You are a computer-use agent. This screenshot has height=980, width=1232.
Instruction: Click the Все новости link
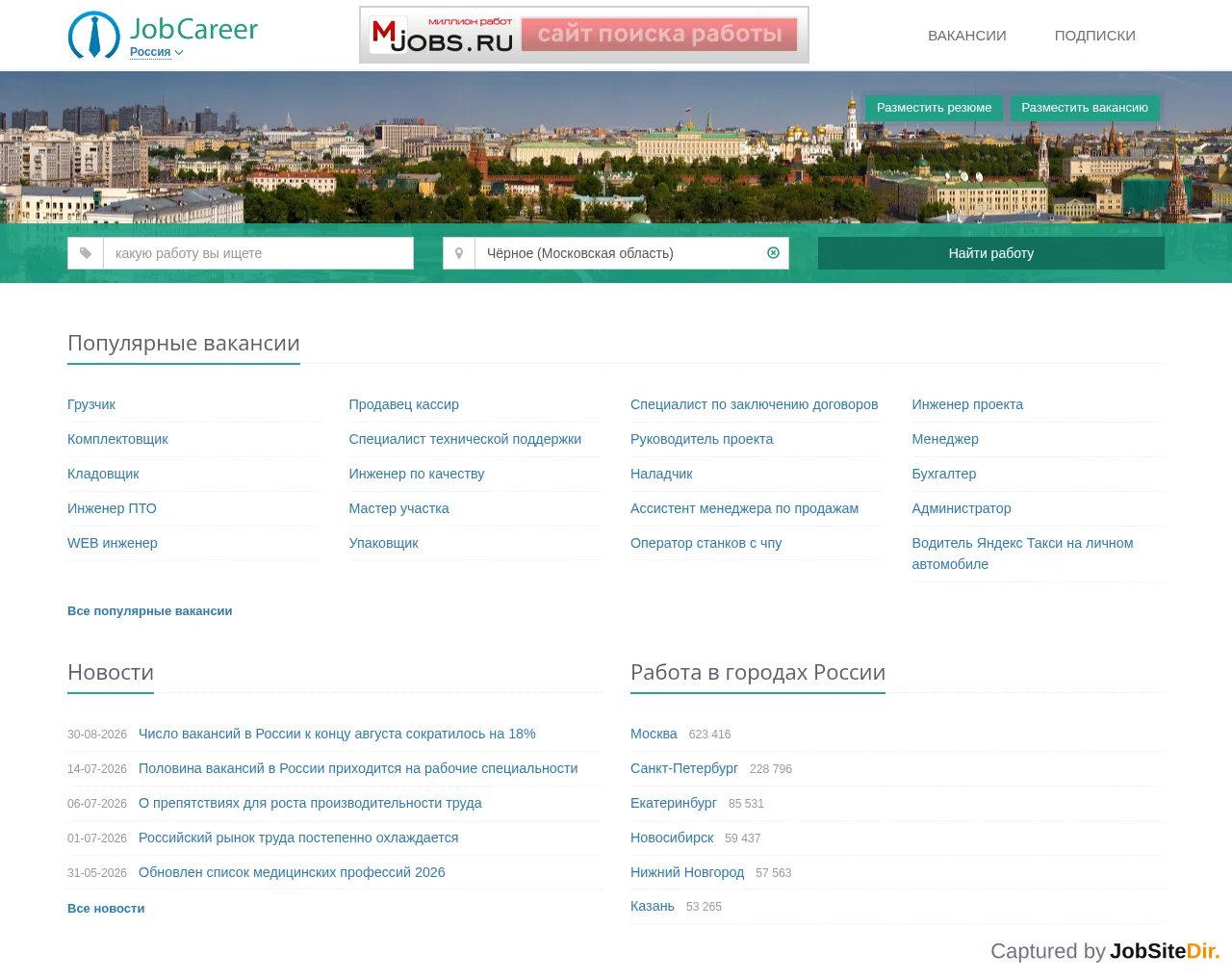point(106,909)
